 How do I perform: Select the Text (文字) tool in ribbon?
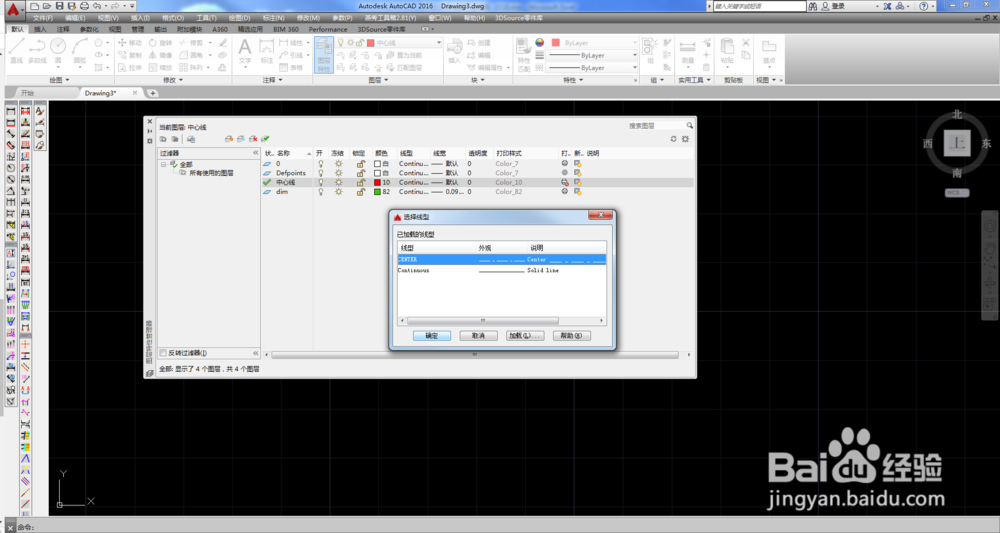245,51
